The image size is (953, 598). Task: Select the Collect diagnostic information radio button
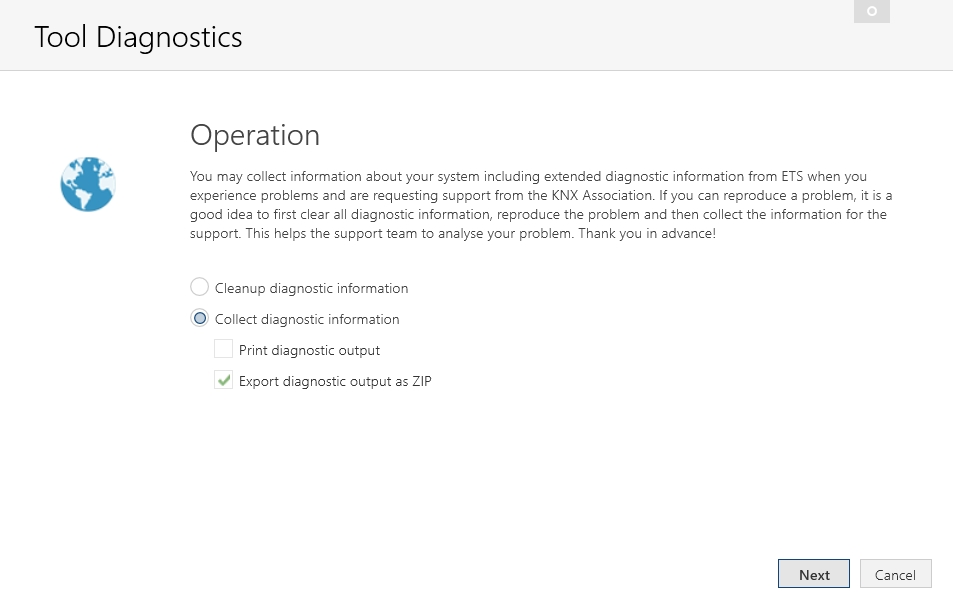click(199, 318)
